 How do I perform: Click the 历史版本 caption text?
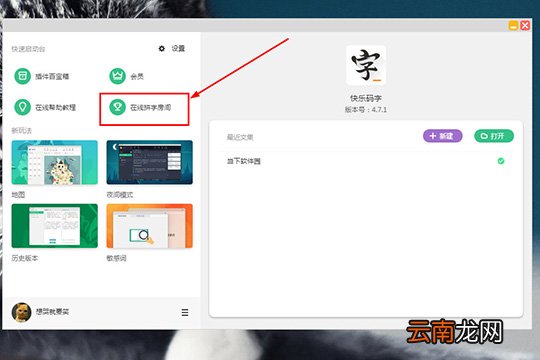(x=25, y=258)
